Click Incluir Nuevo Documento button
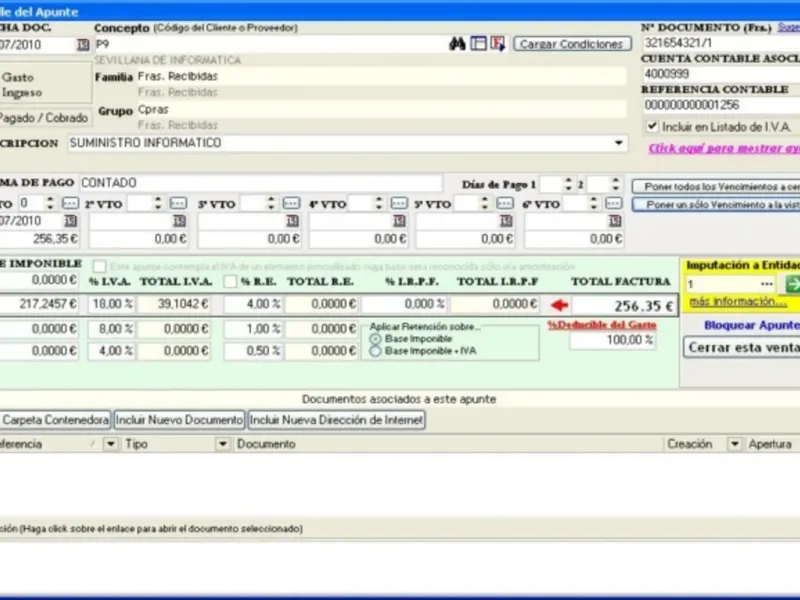 pos(179,420)
